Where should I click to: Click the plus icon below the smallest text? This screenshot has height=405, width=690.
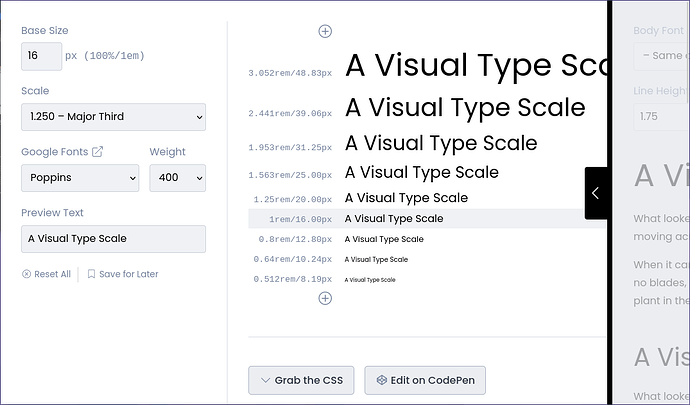tap(325, 298)
